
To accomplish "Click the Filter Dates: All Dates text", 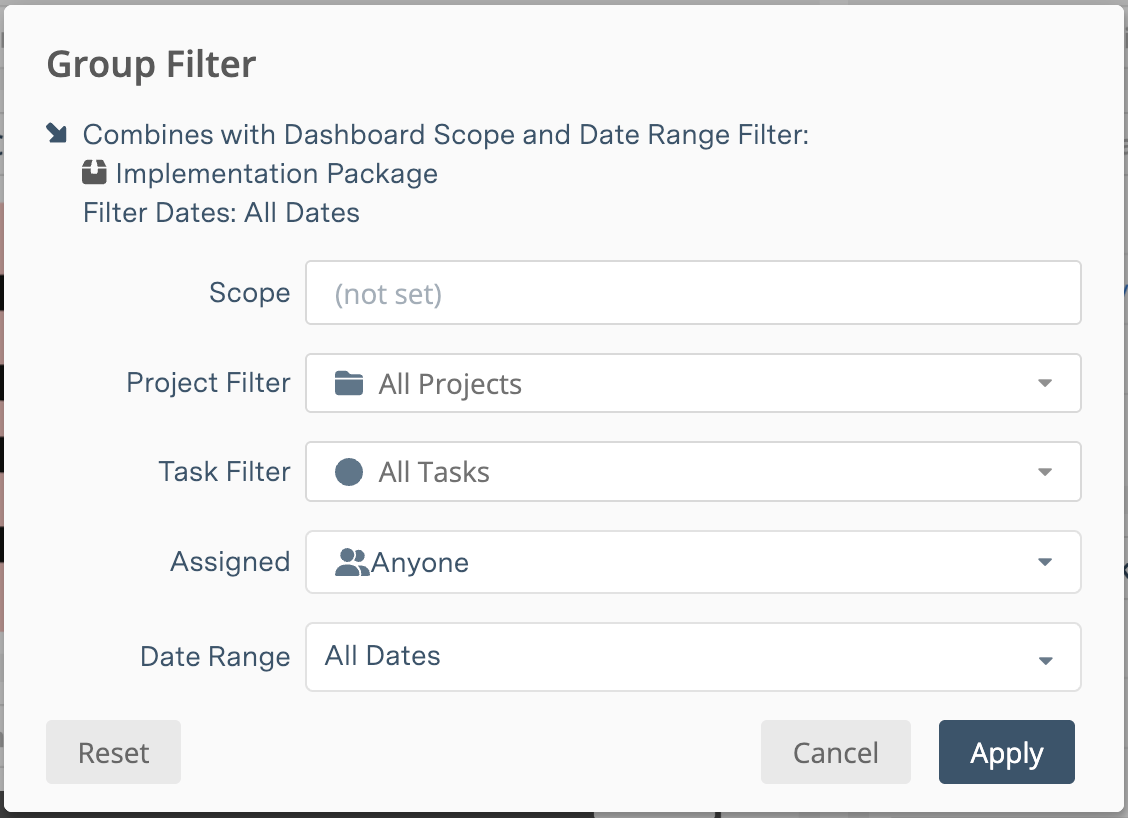I will pyautogui.click(x=221, y=212).
